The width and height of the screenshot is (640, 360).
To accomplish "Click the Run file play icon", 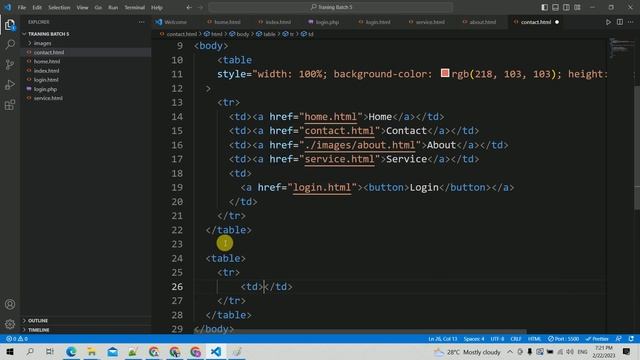I will pos(608,22).
